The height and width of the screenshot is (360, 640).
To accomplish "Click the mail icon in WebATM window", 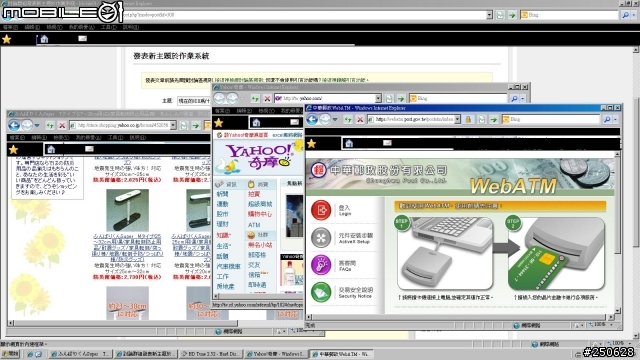I will pyautogui.click(x=387, y=142).
